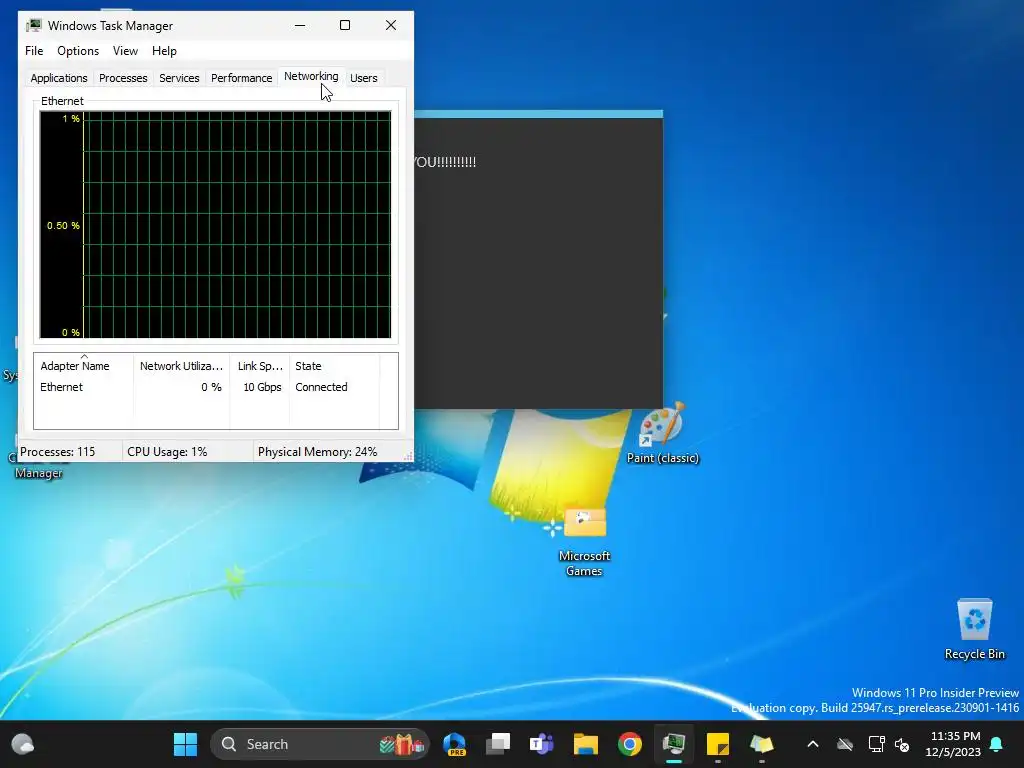
Task: Switch to the Applications tab
Action: [59, 78]
